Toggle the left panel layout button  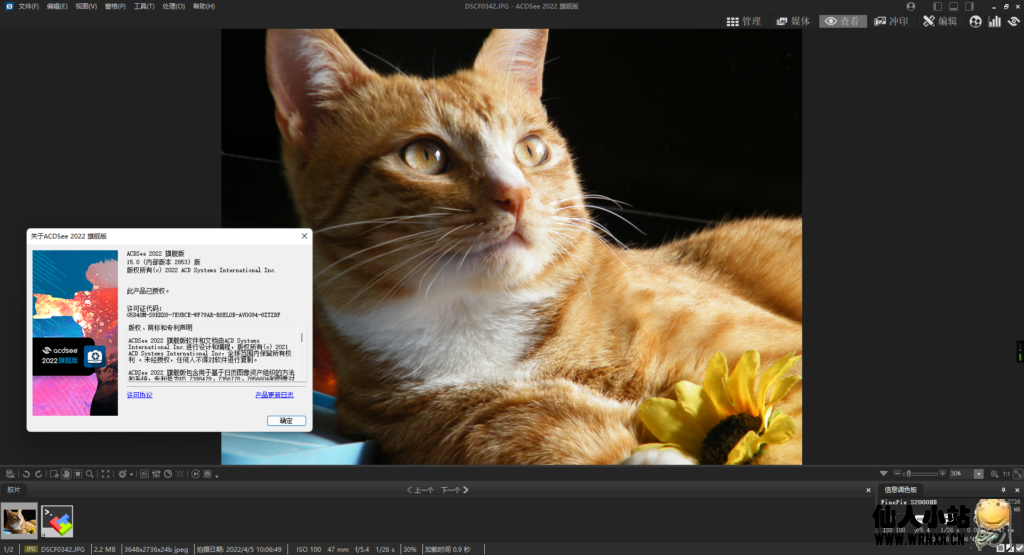pos(937,6)
